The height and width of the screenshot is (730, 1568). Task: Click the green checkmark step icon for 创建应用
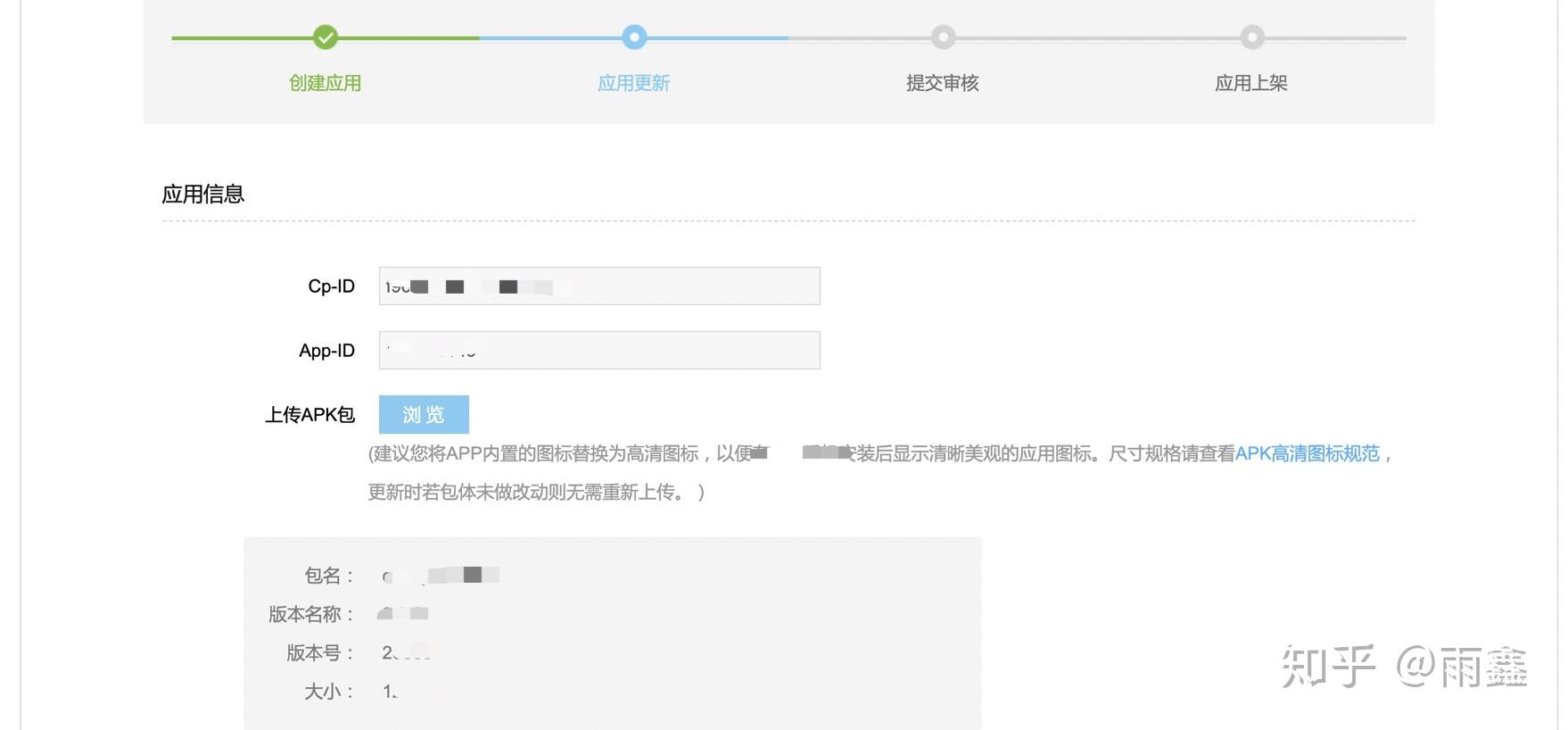326,37
